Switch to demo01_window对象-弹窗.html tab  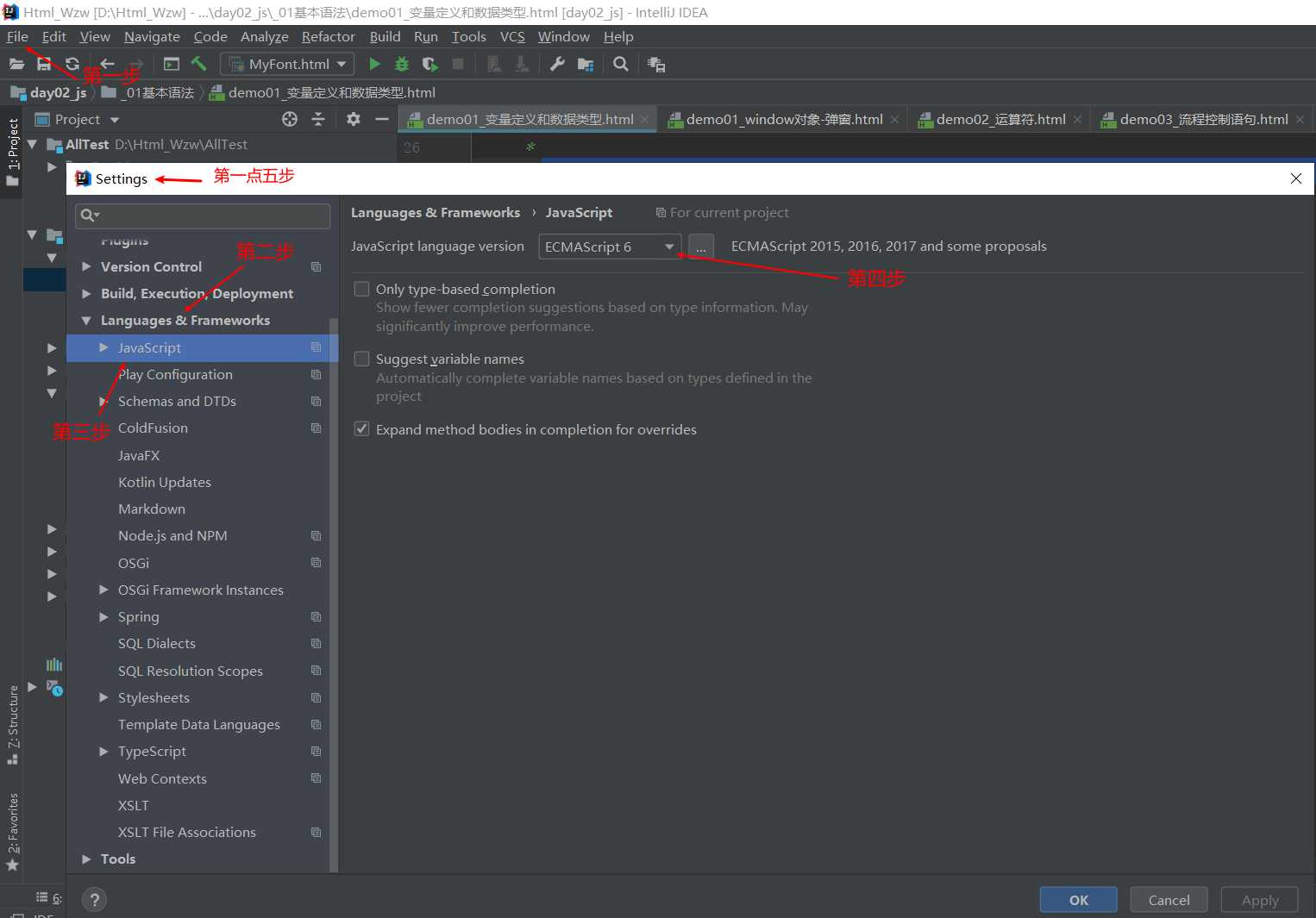[x=784, y=120]
